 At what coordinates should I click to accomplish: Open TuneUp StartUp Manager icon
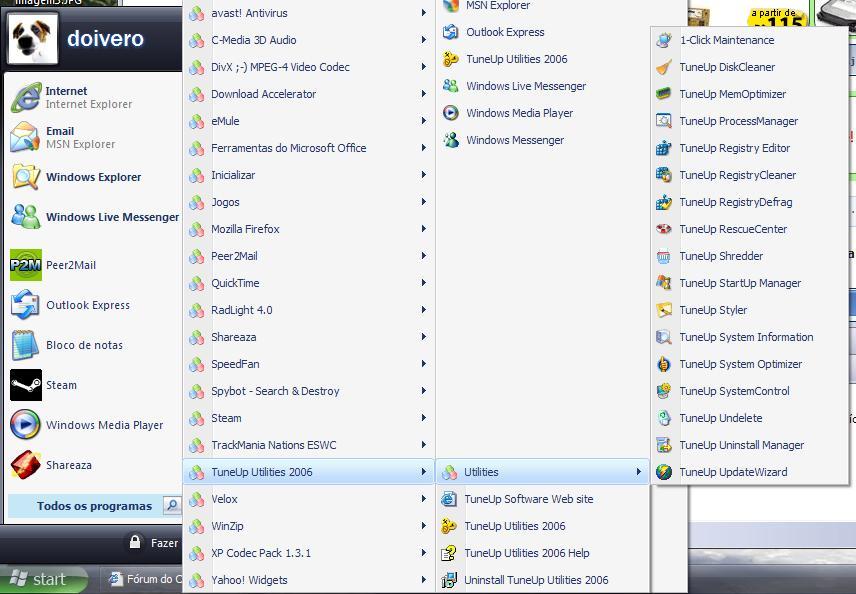pos(663,283)
